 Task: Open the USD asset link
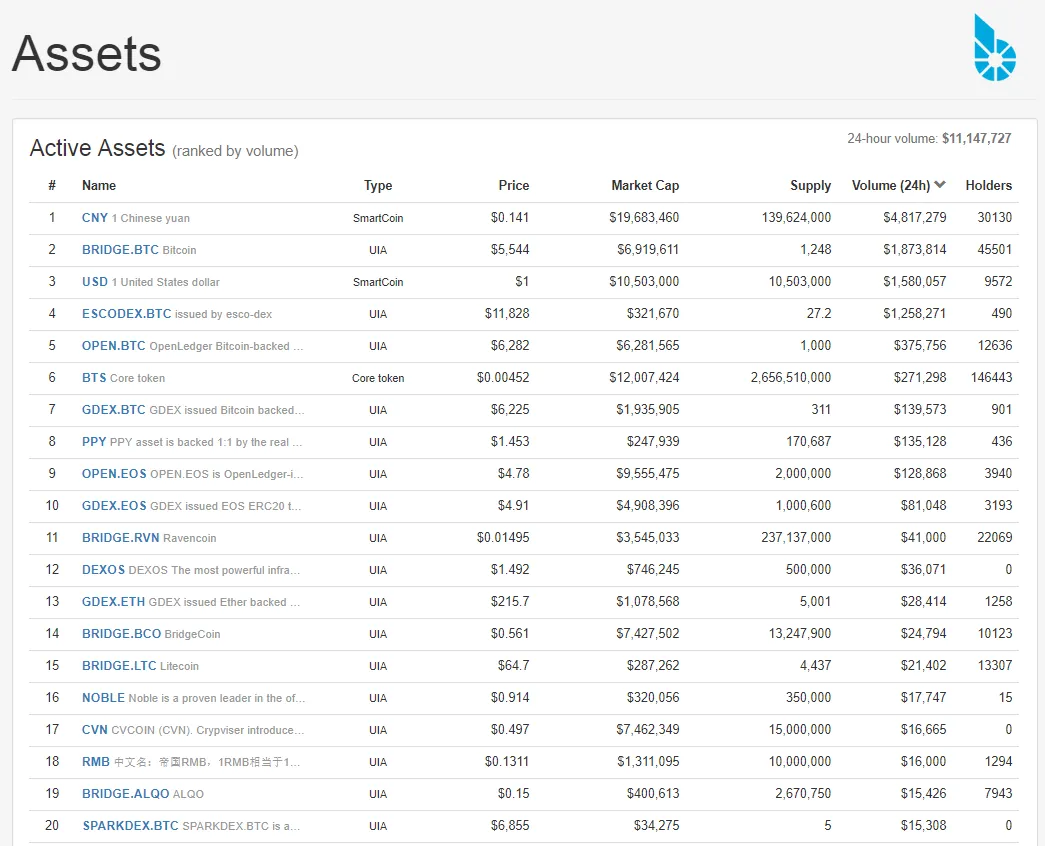click(x=95, y=281)
